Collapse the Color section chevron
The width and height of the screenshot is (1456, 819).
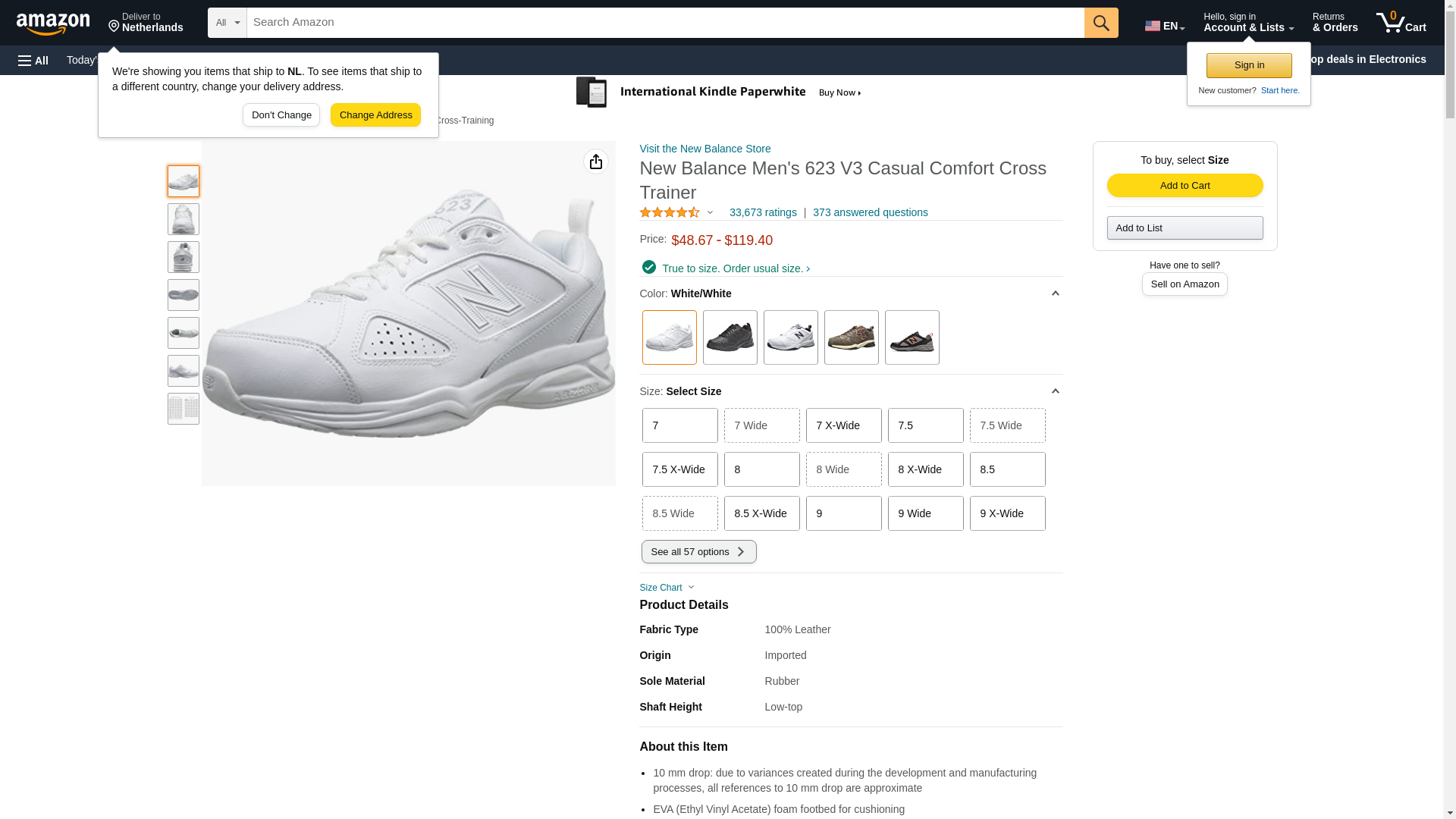click(x=1055, y=293)
